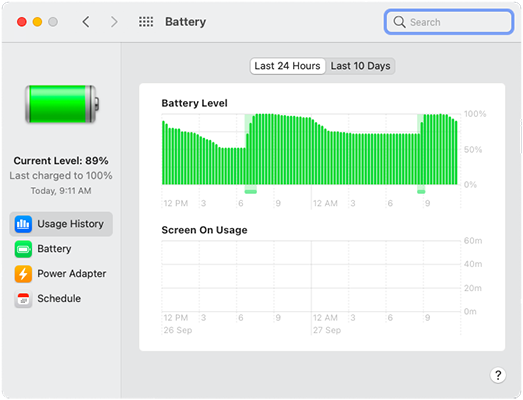The width and height of the screenshot is (523, 400).
Task: Switch to Last 10 Days view
Action: click(360, 66)
